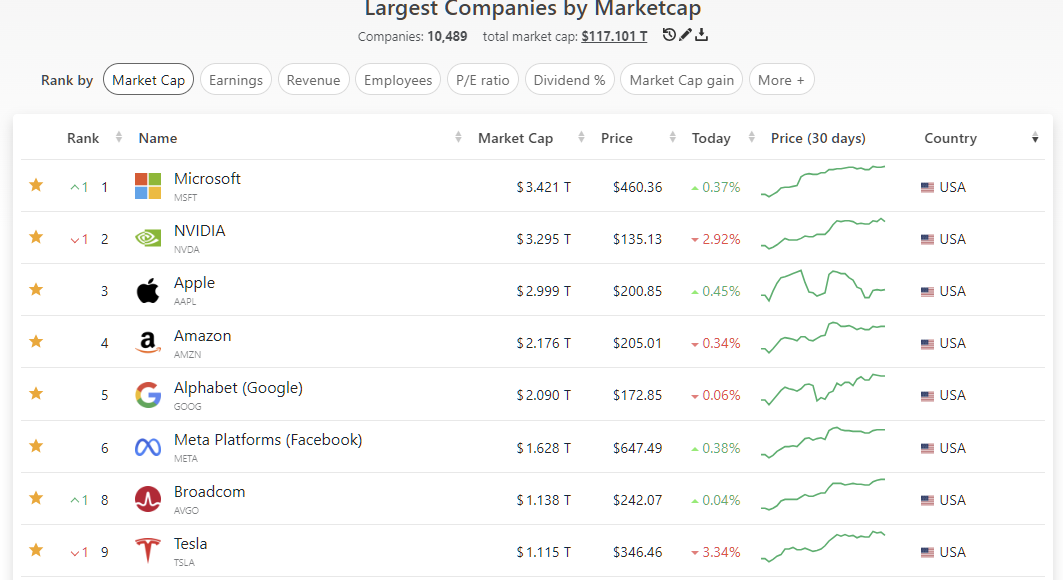The height and width of the screenshot is (580, 1063).
Task: Switch ranking to Earnings
Action: click(236, 79)
